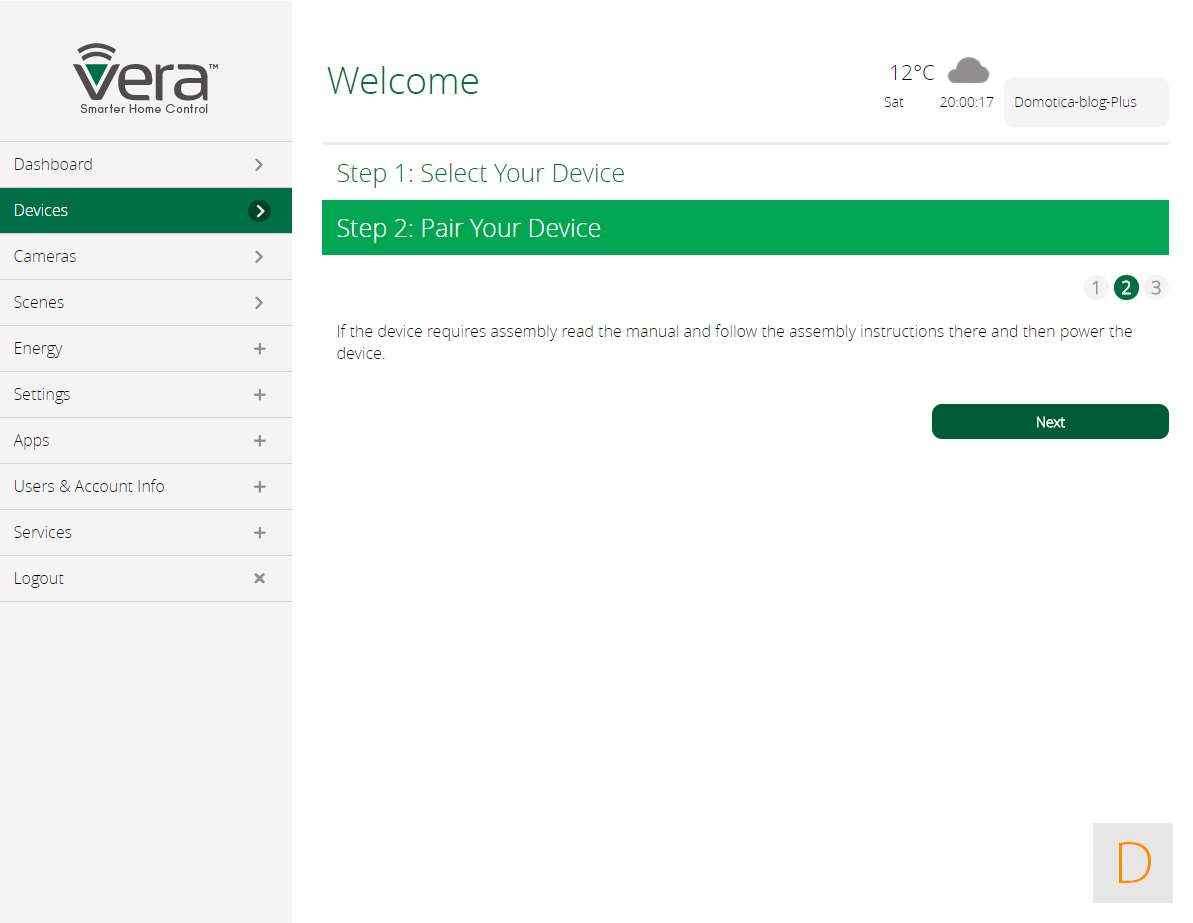Click the cloudy weather icon
This screenshot has height=923, width=1193.
[968, 71]
